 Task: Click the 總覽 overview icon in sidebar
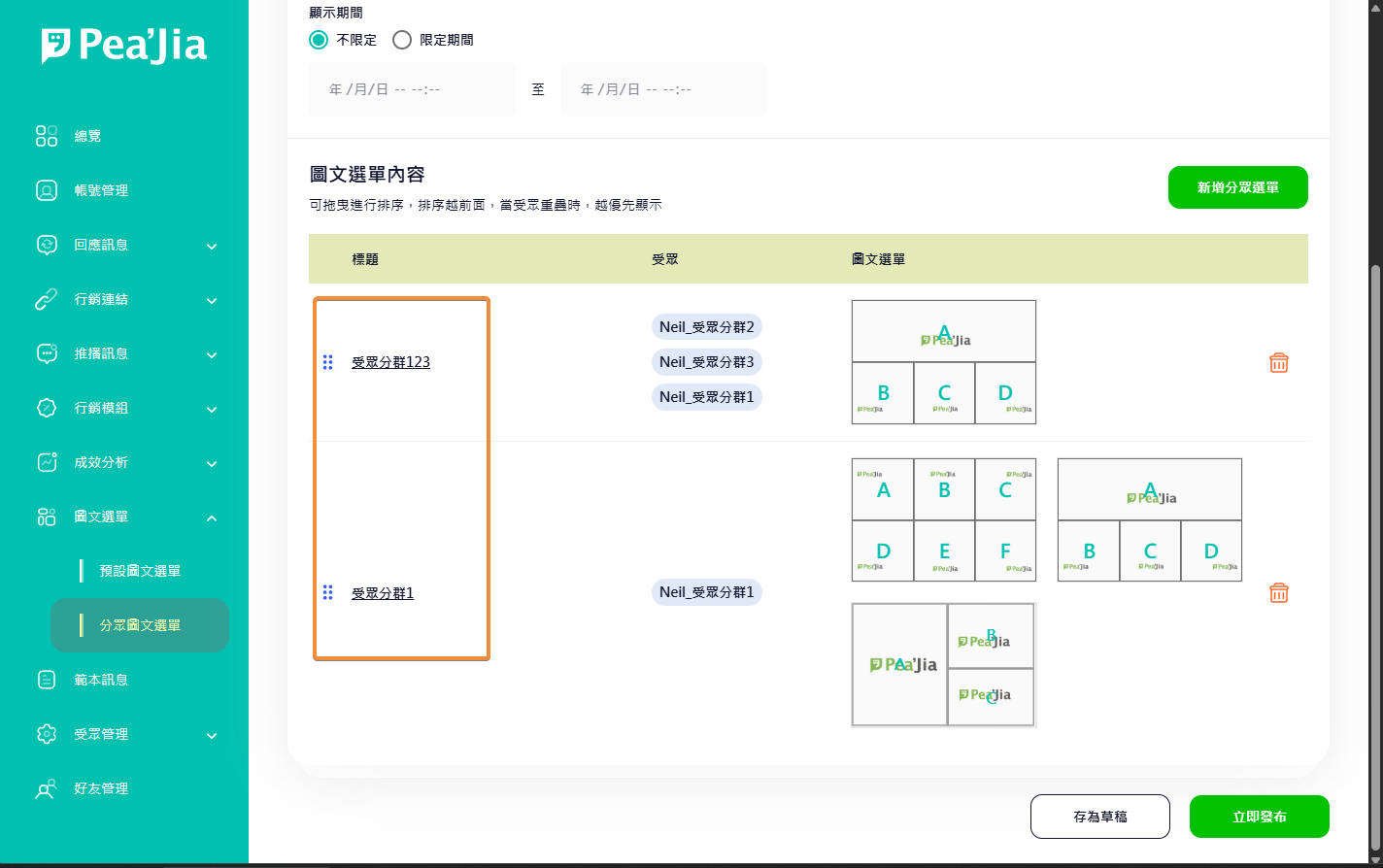point(47,136)
